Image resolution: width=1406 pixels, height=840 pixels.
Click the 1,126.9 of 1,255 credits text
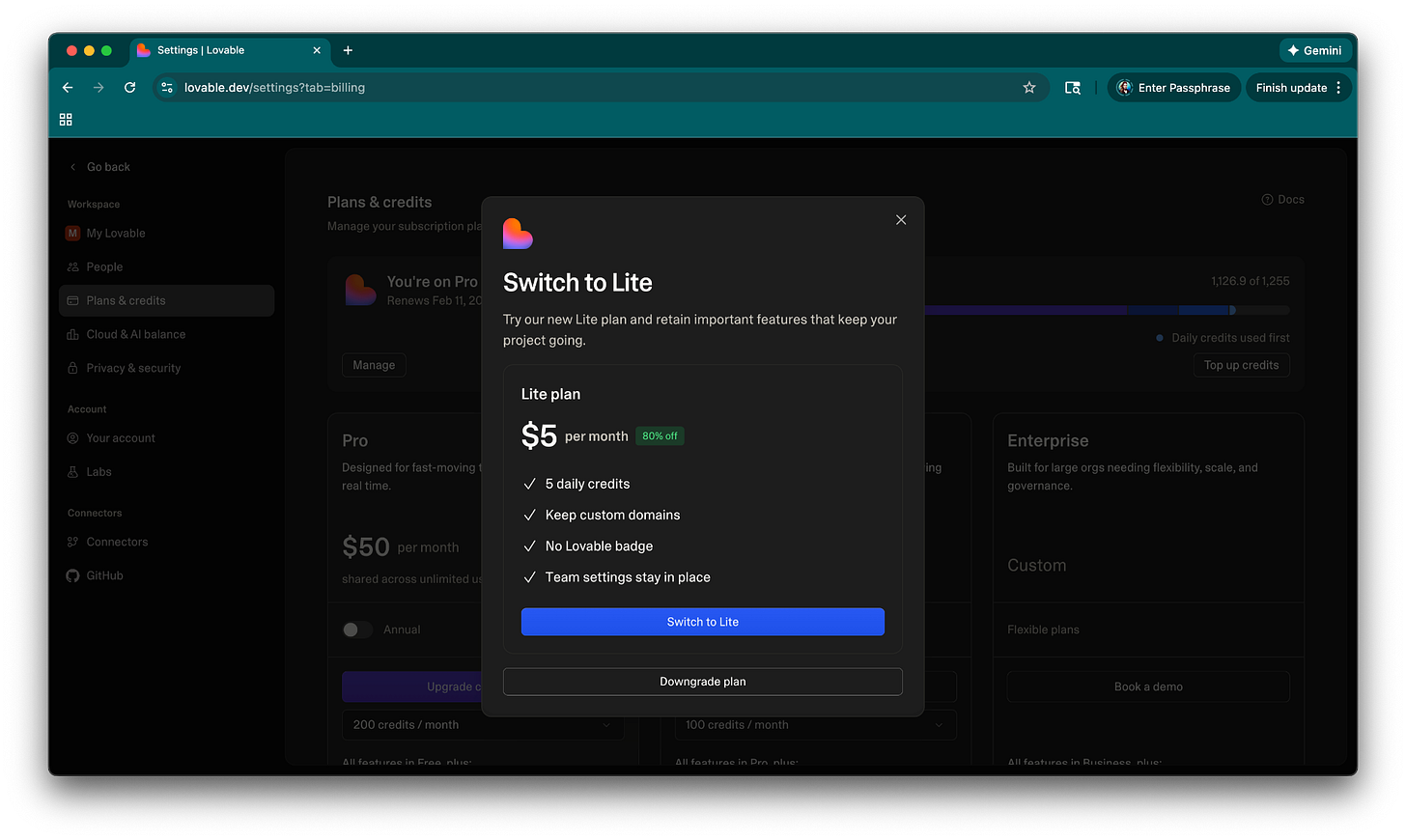[1251, 281]
